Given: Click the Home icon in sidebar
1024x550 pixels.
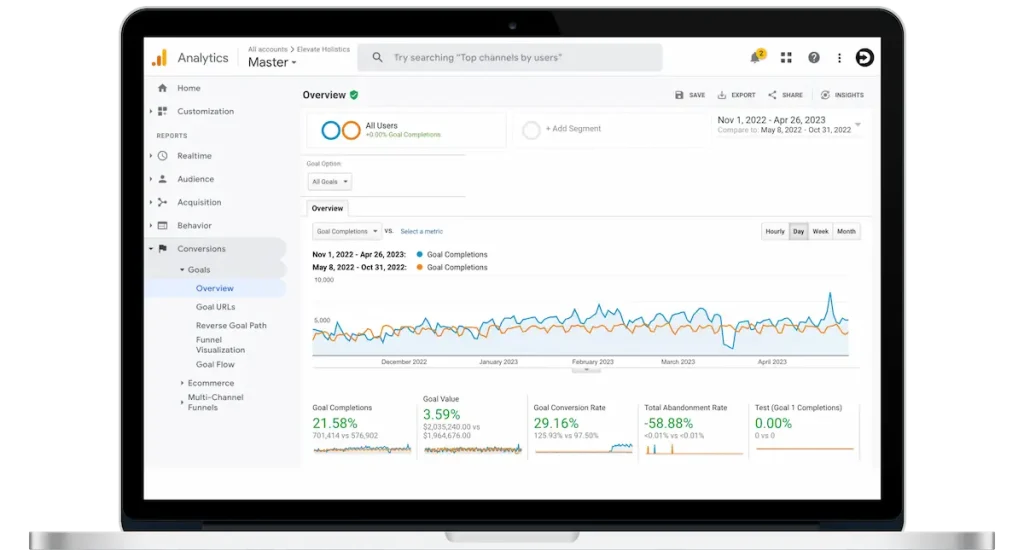Looking at the screenshot, I should (x=162, y=88).
